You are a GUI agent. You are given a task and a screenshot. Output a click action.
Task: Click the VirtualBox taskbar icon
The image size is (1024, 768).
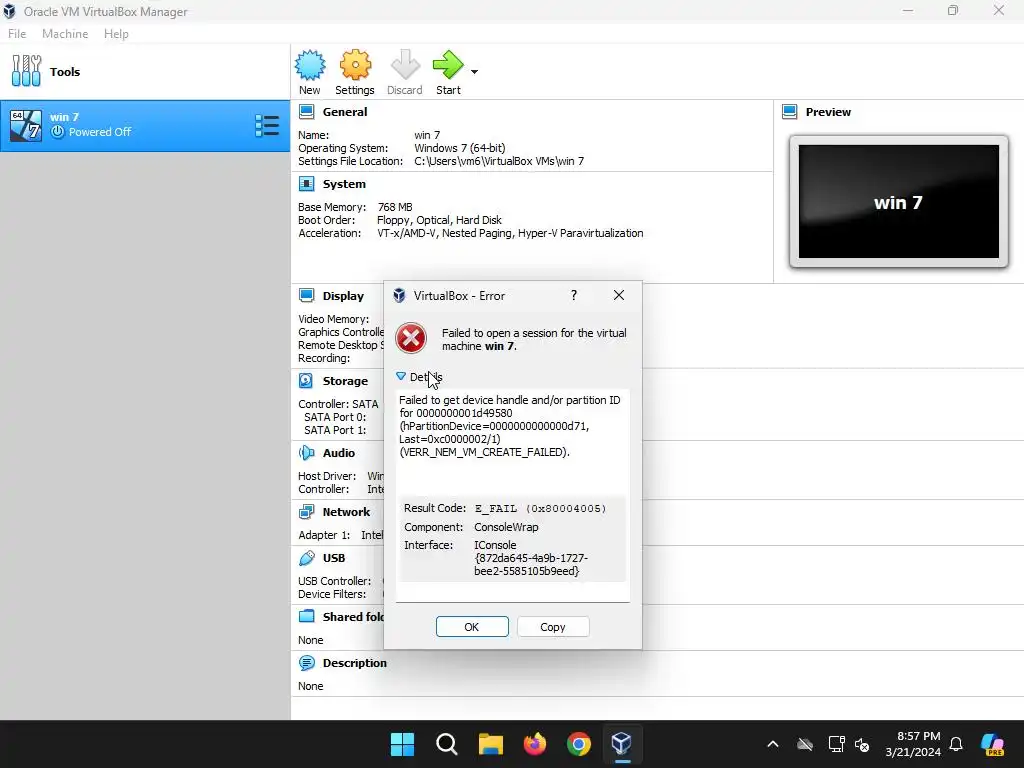622,744
